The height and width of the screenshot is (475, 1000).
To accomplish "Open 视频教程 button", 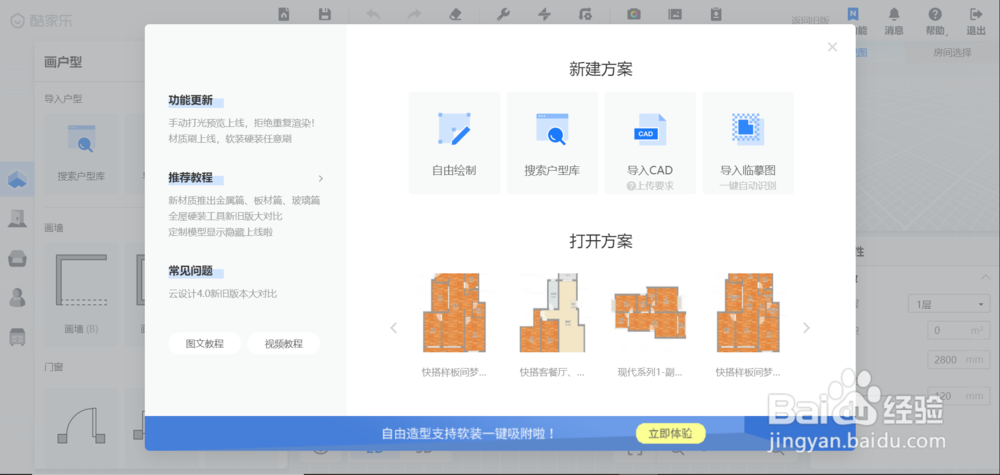I will [x=284, y=344].
